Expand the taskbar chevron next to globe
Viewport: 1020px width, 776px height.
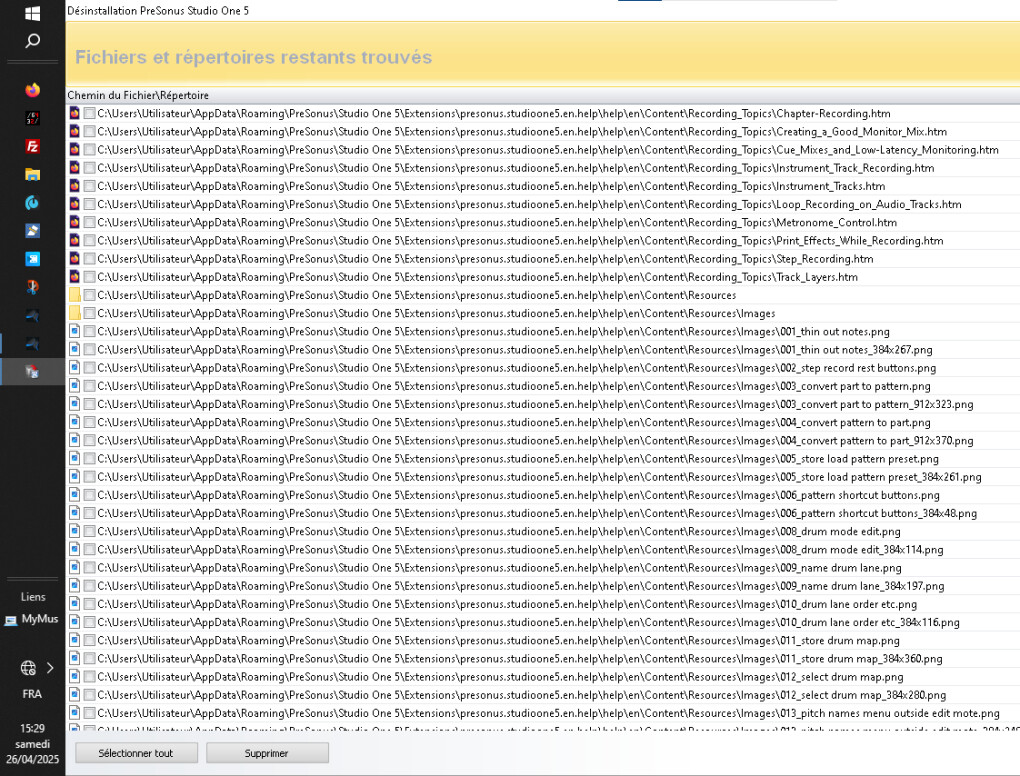coord(50,667)
